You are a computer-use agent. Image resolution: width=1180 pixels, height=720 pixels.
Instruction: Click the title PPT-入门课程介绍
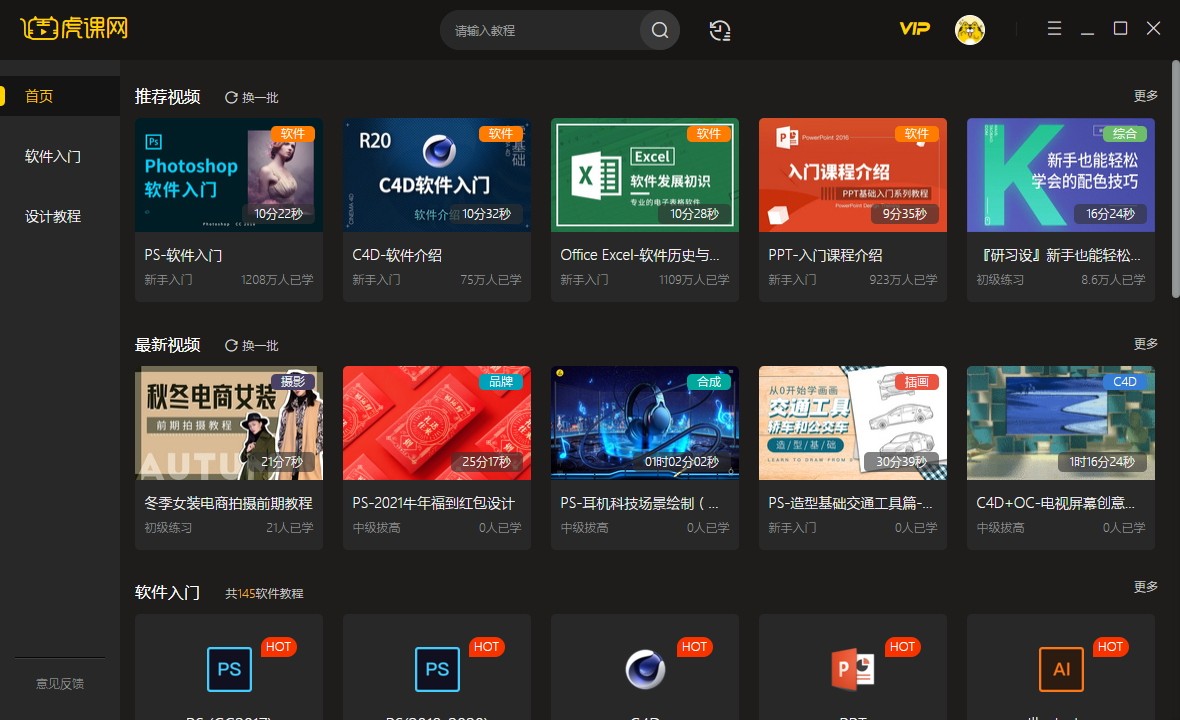coord(825,255)
